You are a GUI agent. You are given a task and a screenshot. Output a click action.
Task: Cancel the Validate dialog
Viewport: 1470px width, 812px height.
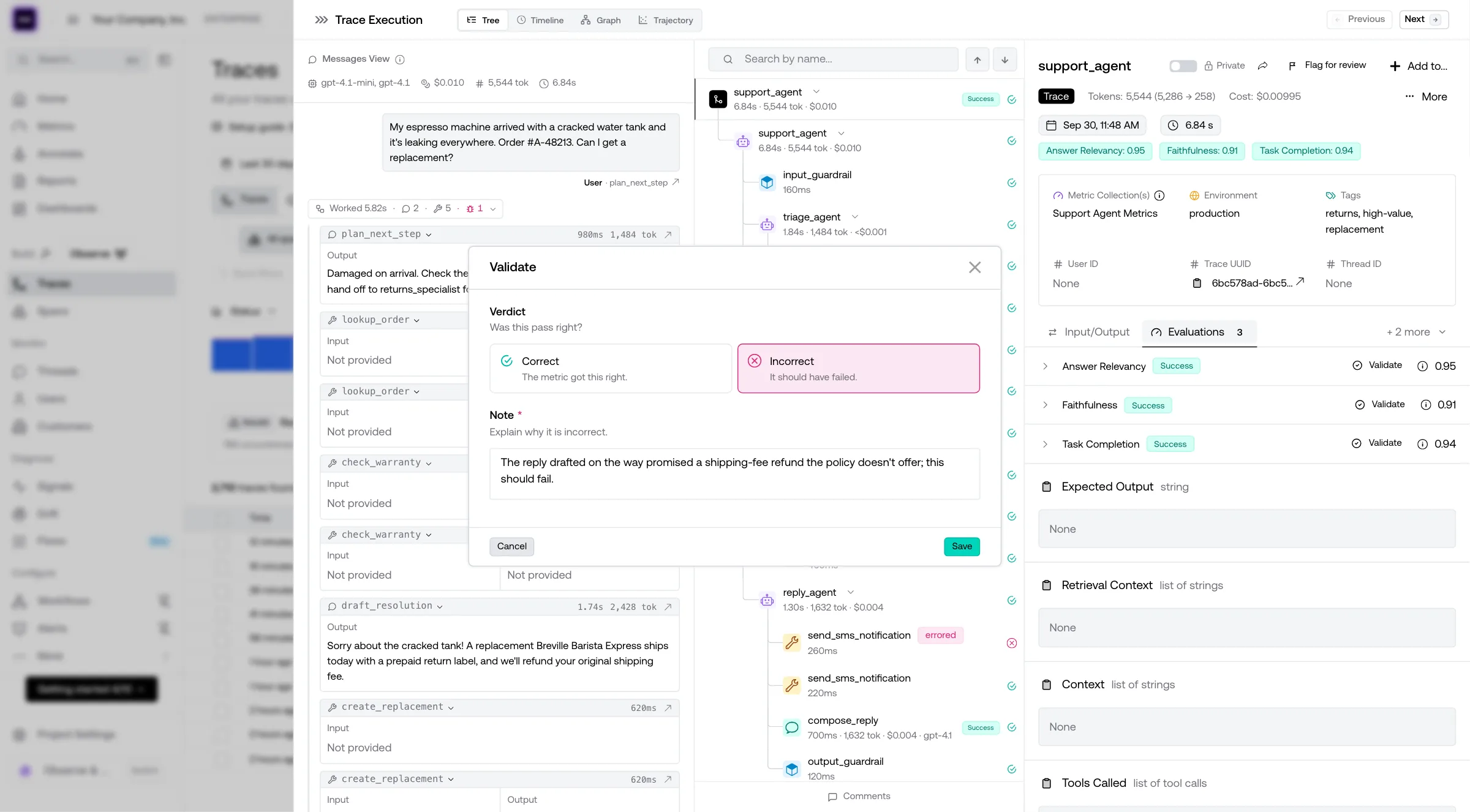(x=511, y=546)
